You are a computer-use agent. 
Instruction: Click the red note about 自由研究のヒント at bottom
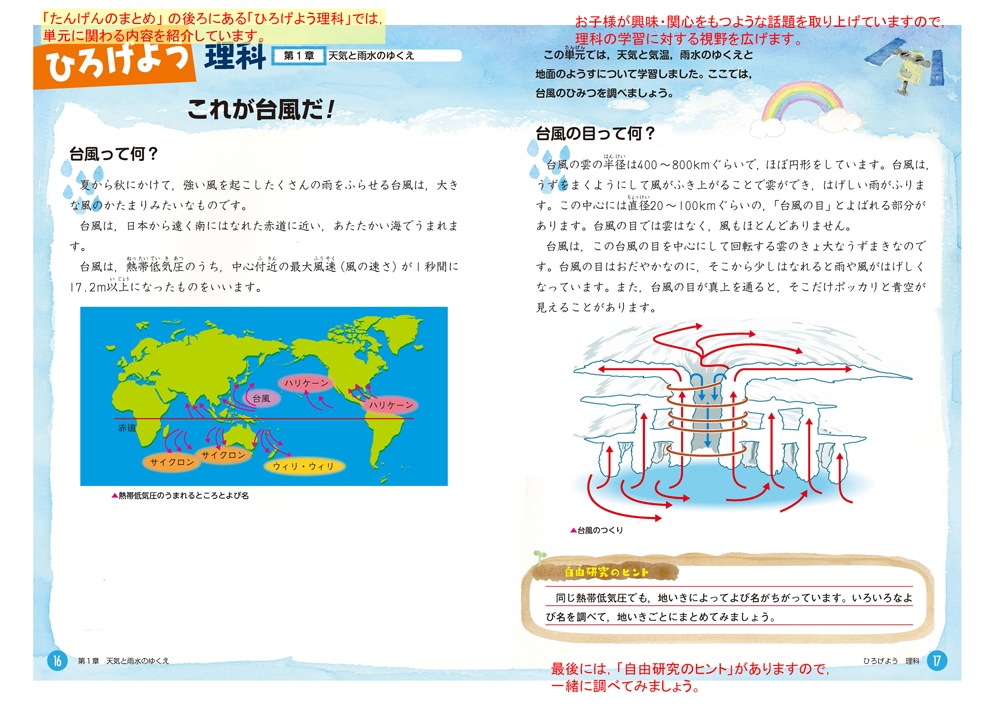[690, 677]
